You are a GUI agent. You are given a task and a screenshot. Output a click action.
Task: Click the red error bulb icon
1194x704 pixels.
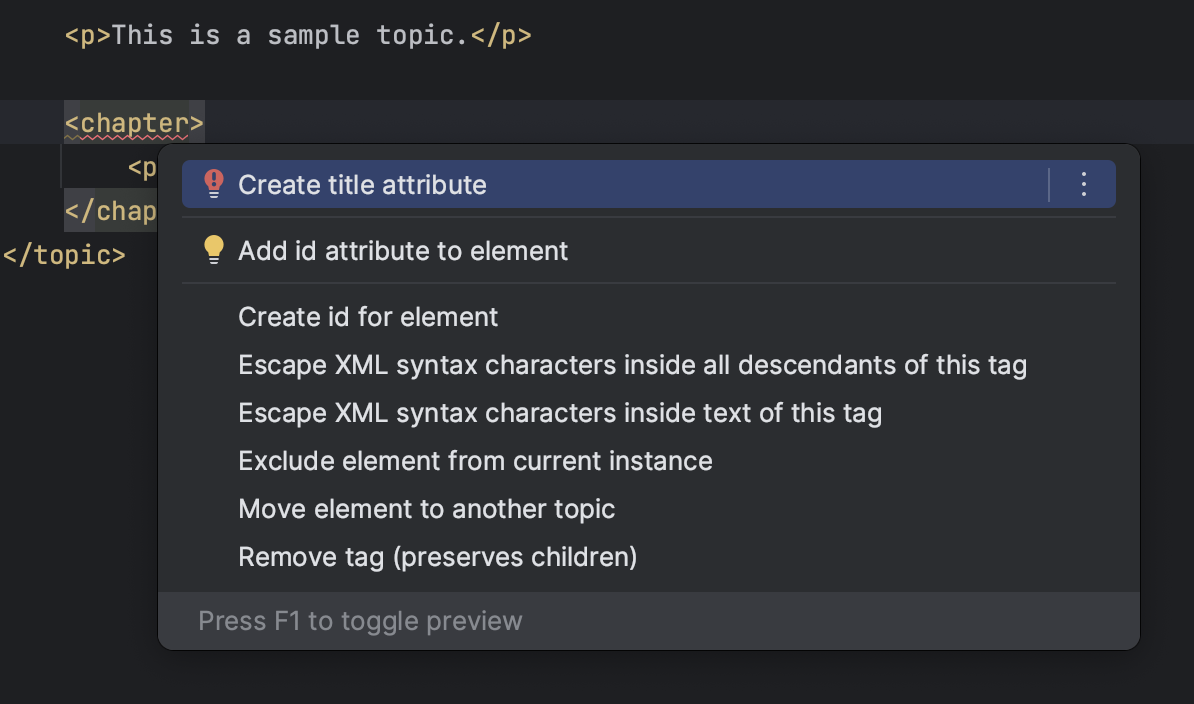[x=214, y=184]
